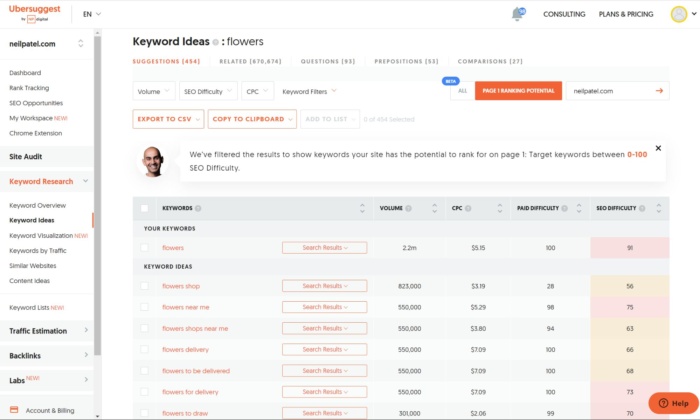Select the ALL filter button
Screen dimensions: 700x420
click(462, 91)
